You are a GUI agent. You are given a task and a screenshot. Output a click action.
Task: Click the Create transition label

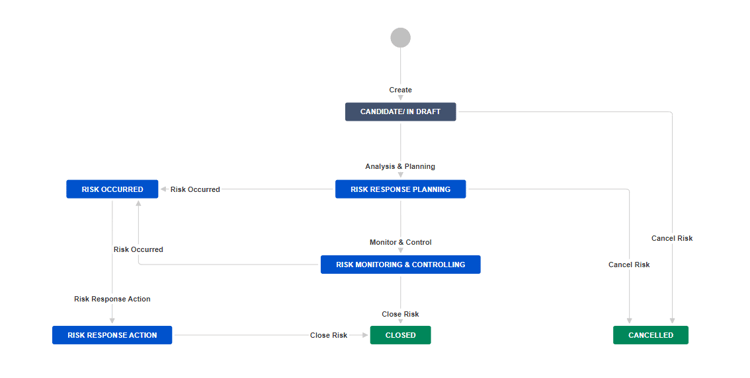(400, 90)
